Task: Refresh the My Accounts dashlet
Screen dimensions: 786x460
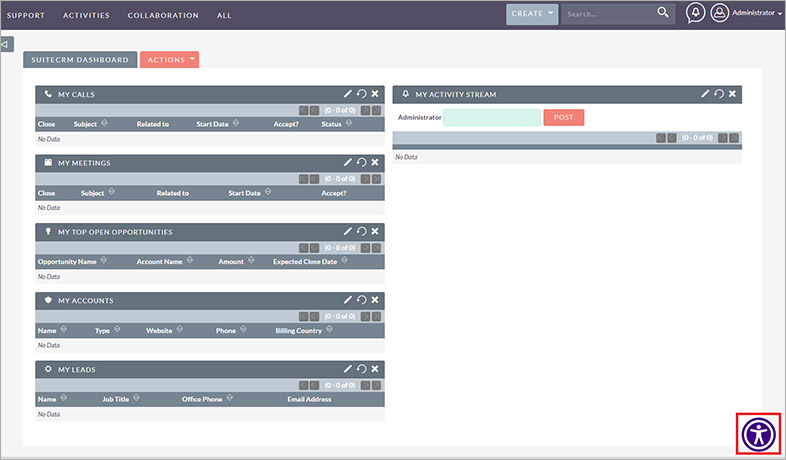Action: pyautogui.click(x=361, y=300)
